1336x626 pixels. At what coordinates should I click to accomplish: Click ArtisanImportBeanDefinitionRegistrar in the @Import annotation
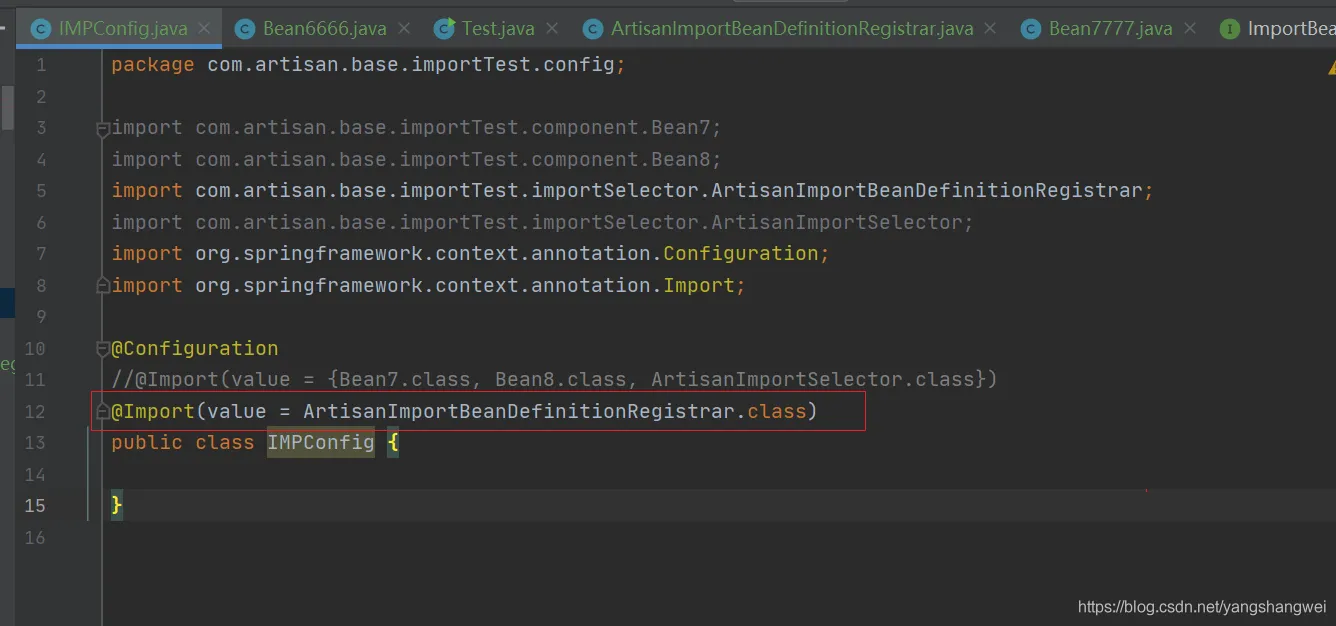(519, 412)
